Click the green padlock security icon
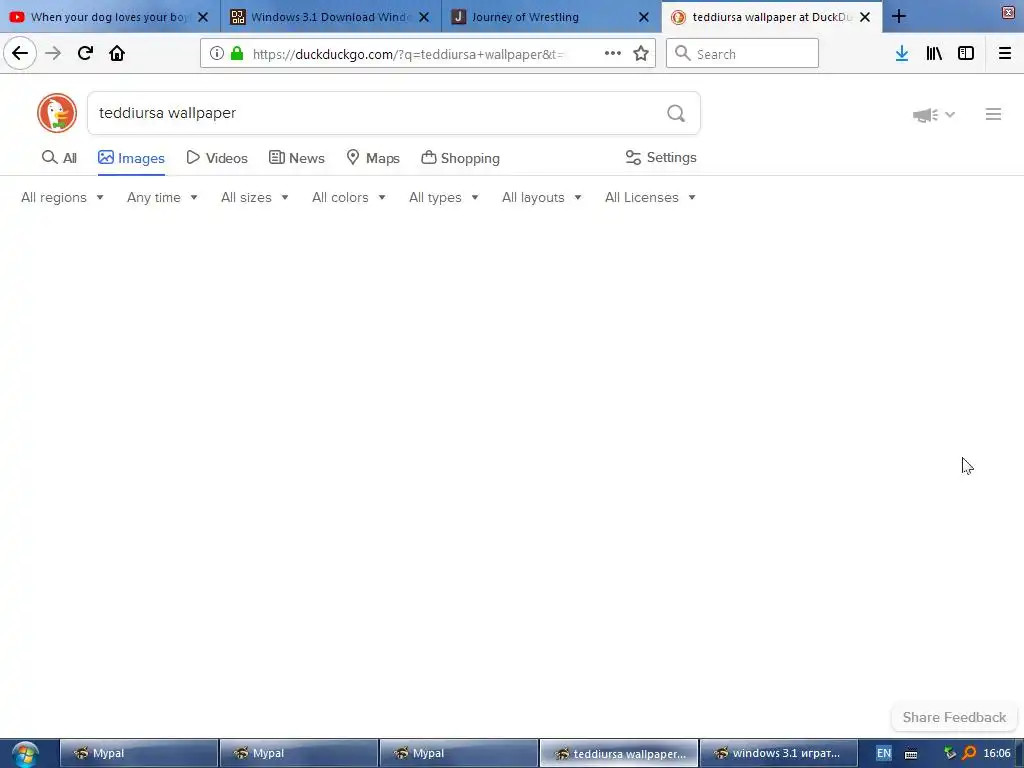1024x768 pixels. (x=237, y=54)
